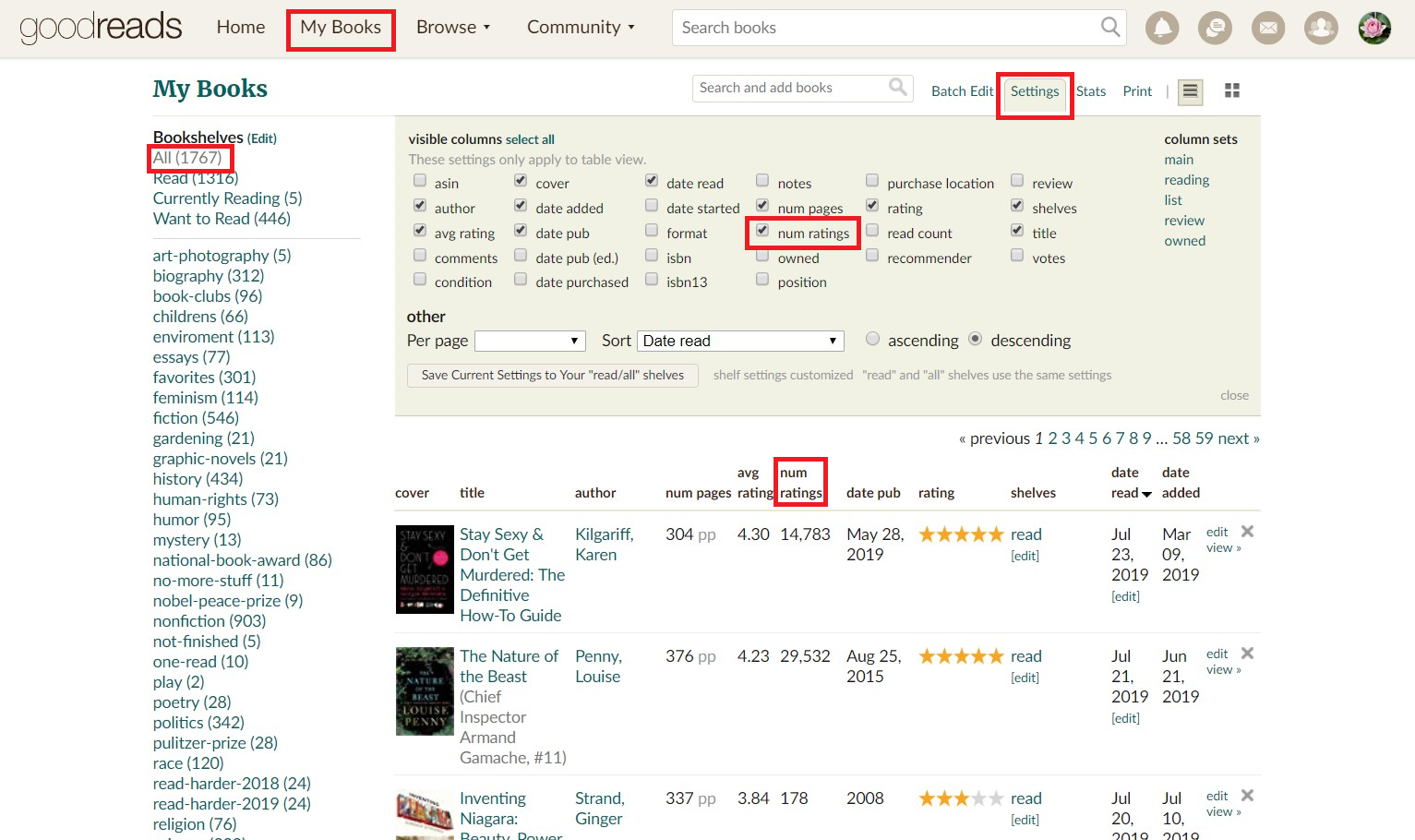Choose the owned column set
Image resolution: width=1415 pixels, height=840 pixels.
click(1185, 241)
